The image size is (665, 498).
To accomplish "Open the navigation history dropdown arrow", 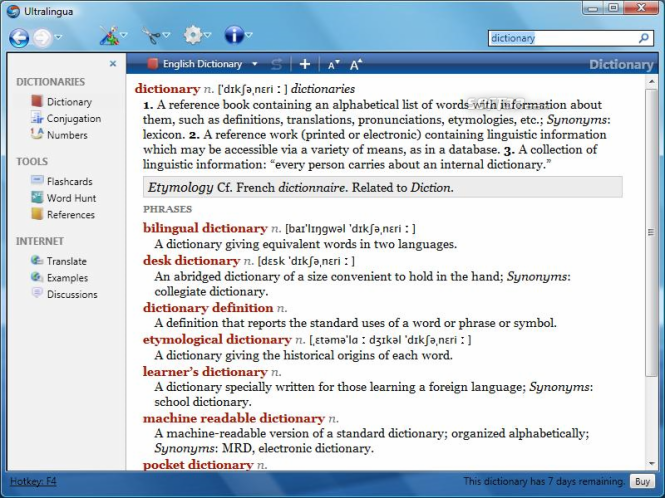I will 59,37.
